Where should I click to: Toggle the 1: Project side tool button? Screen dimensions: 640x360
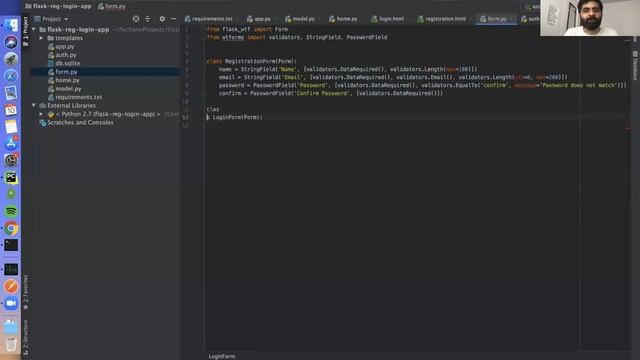pos(26,31)
